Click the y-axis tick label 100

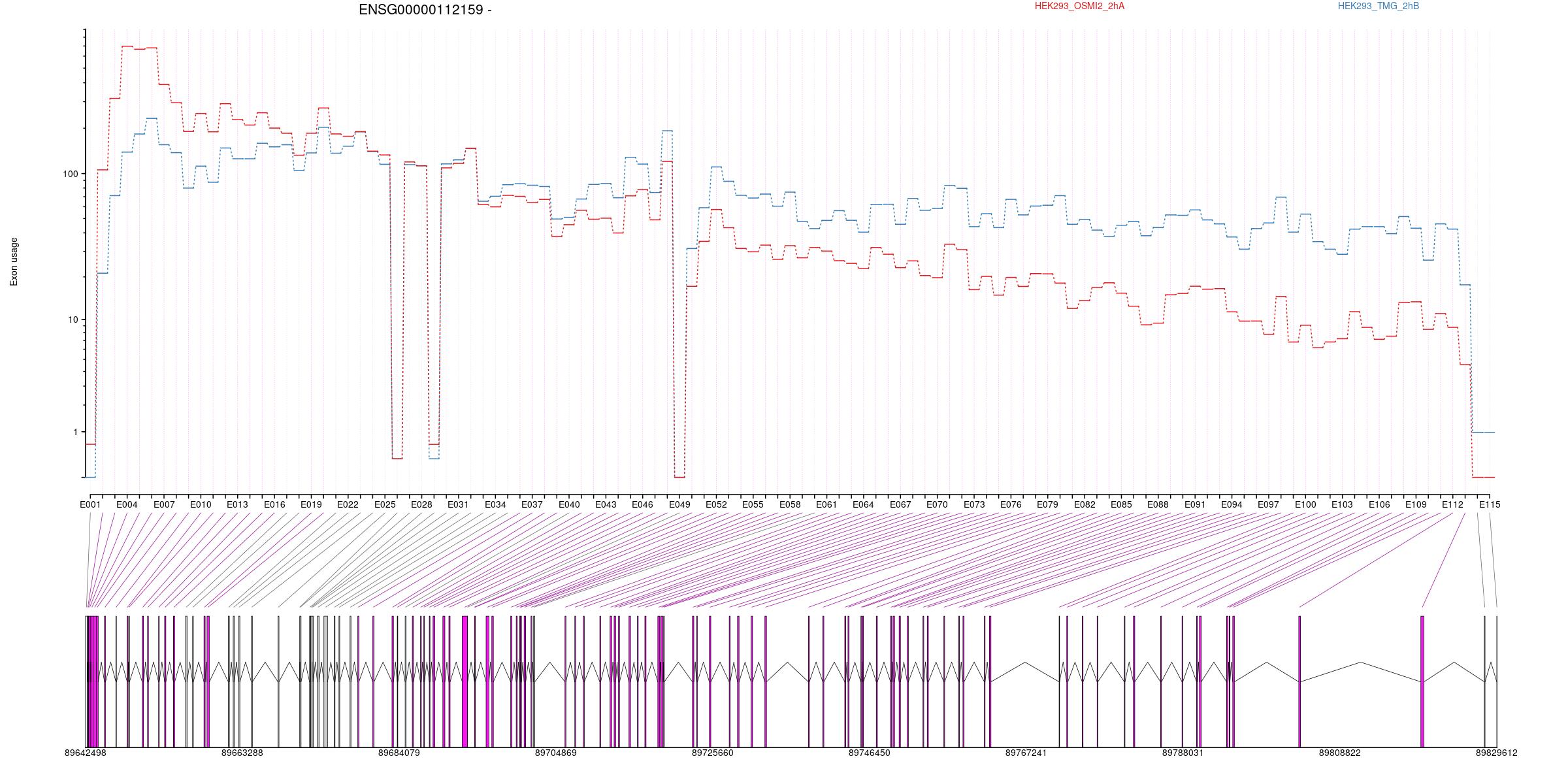click(70, 174)
